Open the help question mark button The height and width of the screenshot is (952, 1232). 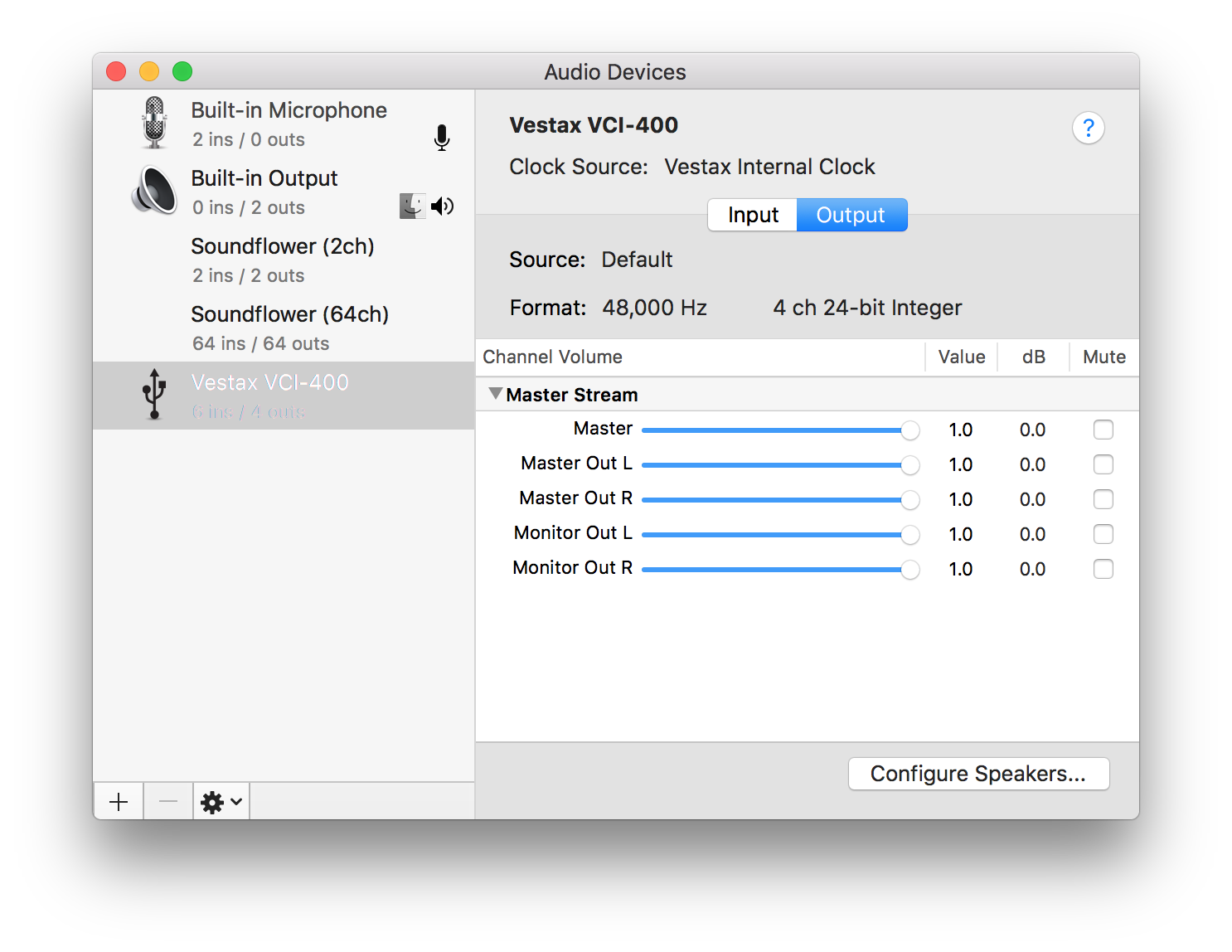click(1089, 128)
